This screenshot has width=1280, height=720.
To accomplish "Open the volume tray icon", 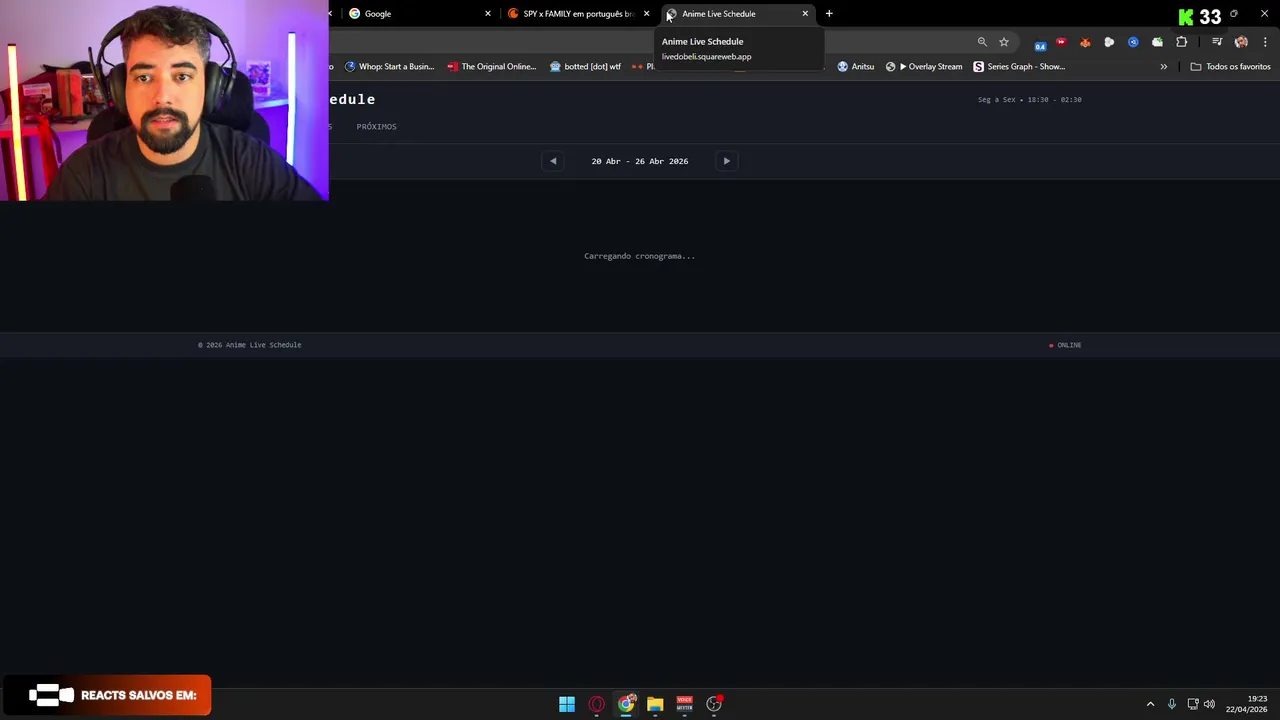I will click(1209, 704).
